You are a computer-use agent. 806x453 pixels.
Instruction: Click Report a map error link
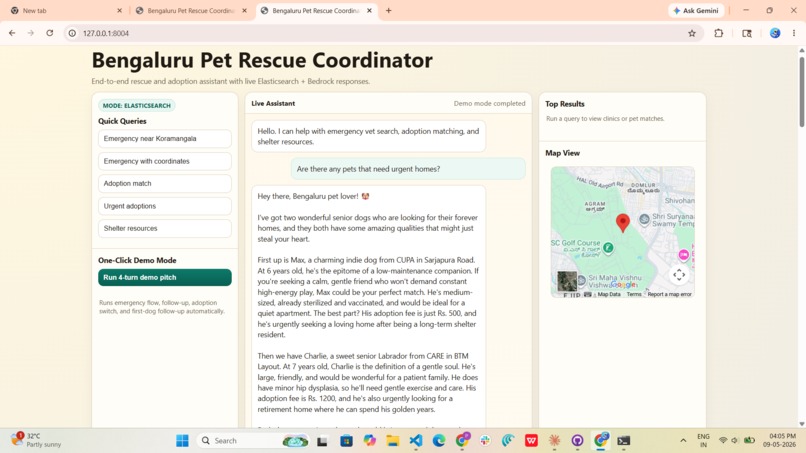669,295
